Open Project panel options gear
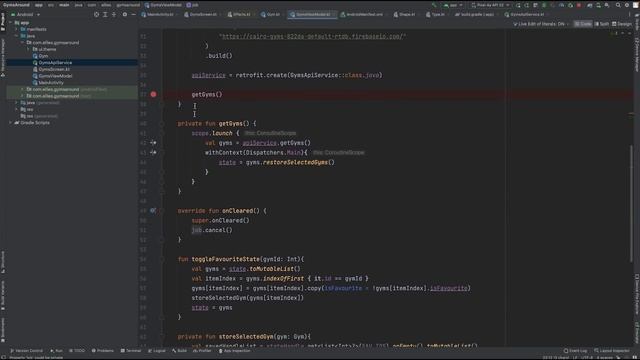The height and width of the screenshot is (360, 640). (x=124, y=14)
